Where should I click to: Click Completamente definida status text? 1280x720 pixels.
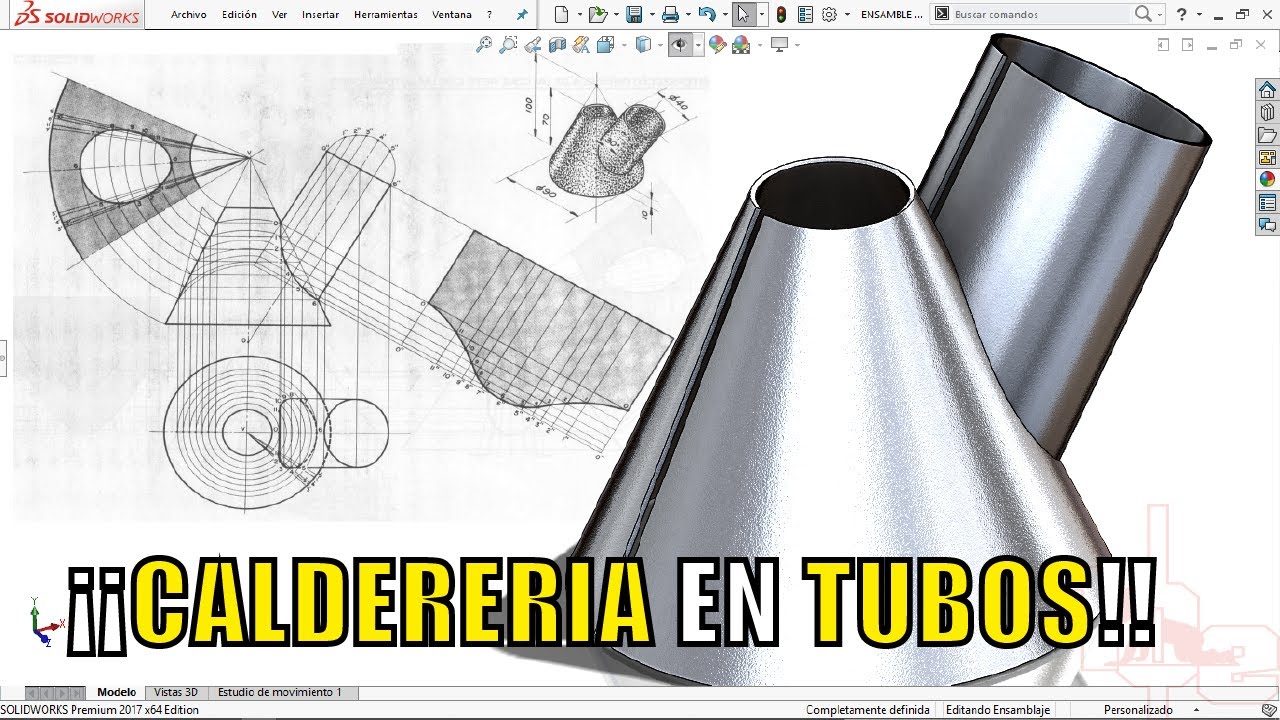(x=868, y=710)
